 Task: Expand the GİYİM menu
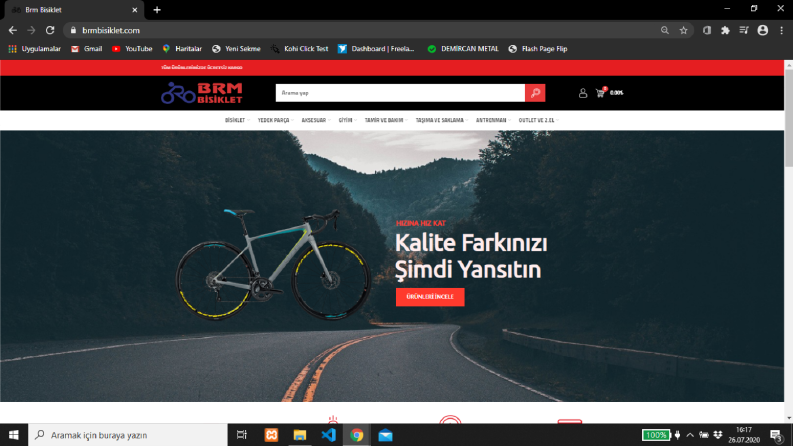click(347, 120)
